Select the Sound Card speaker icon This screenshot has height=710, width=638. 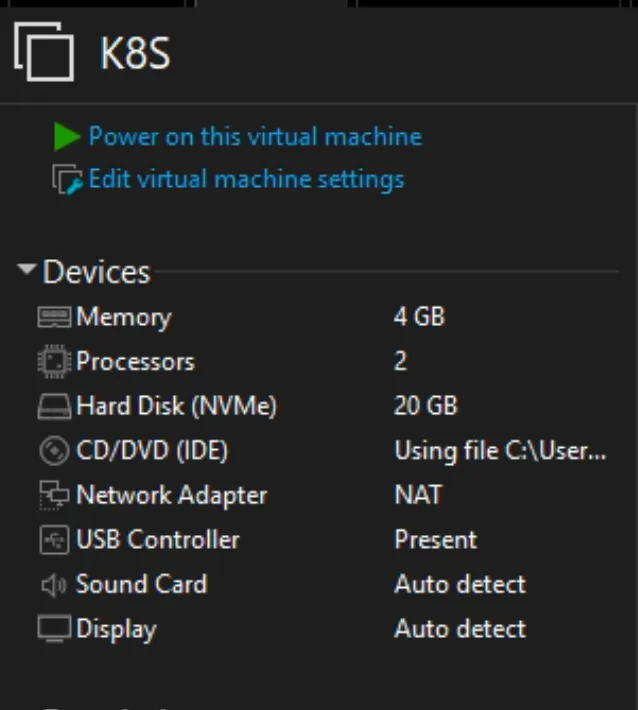click(53, 585)
